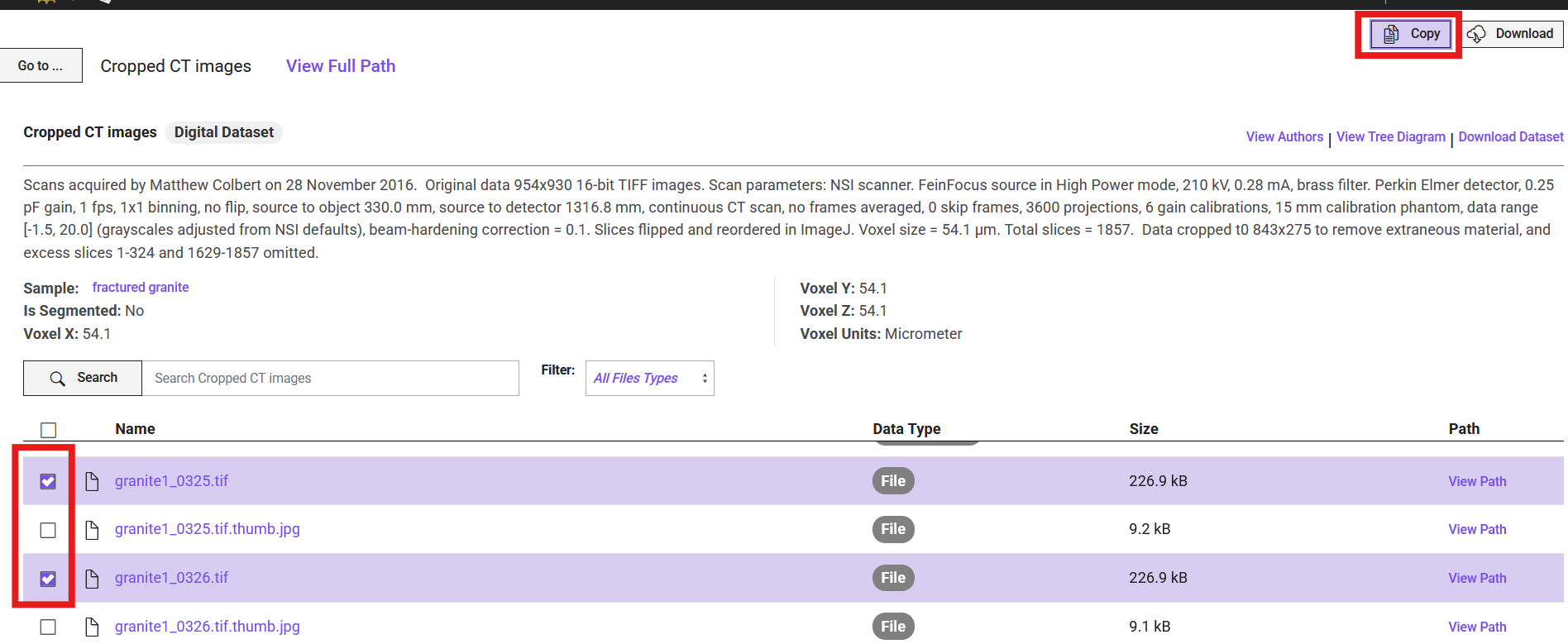Click the Download cloud icon
Image resolution: width=1568 pixels, height=644 pixels.
tap(1477, 34)
